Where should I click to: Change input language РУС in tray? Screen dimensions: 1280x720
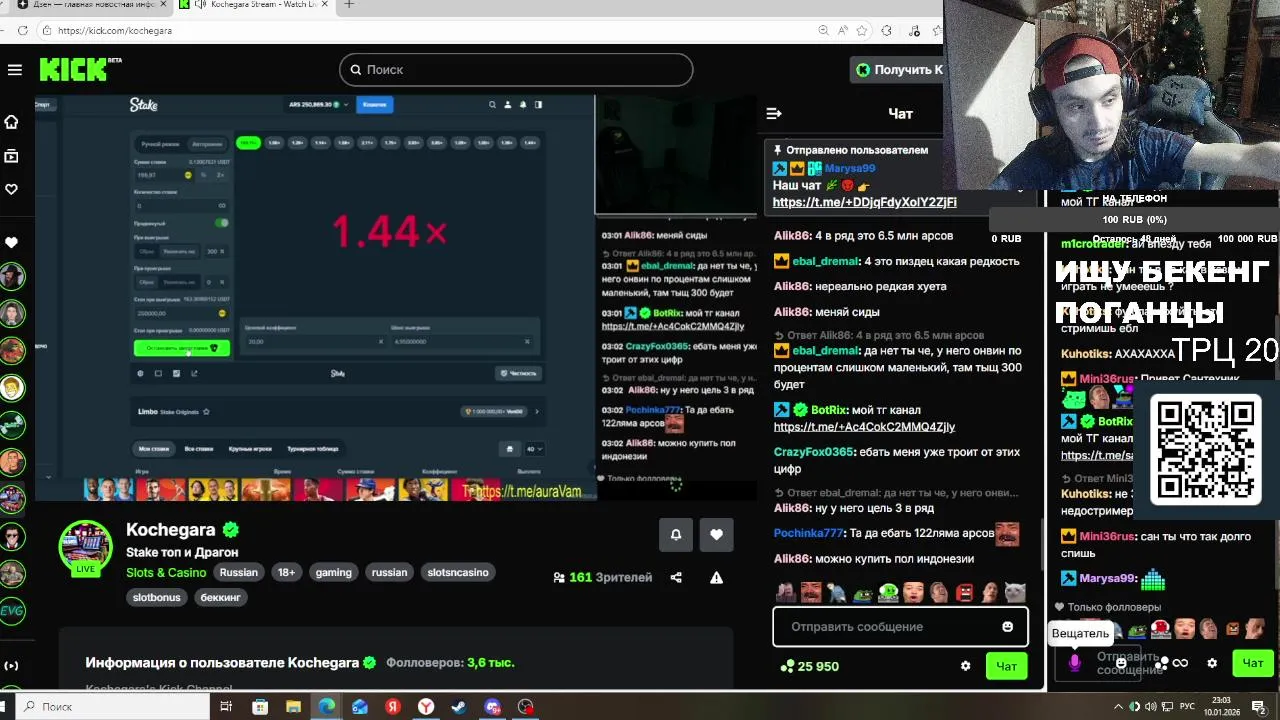coord(1187,707)
